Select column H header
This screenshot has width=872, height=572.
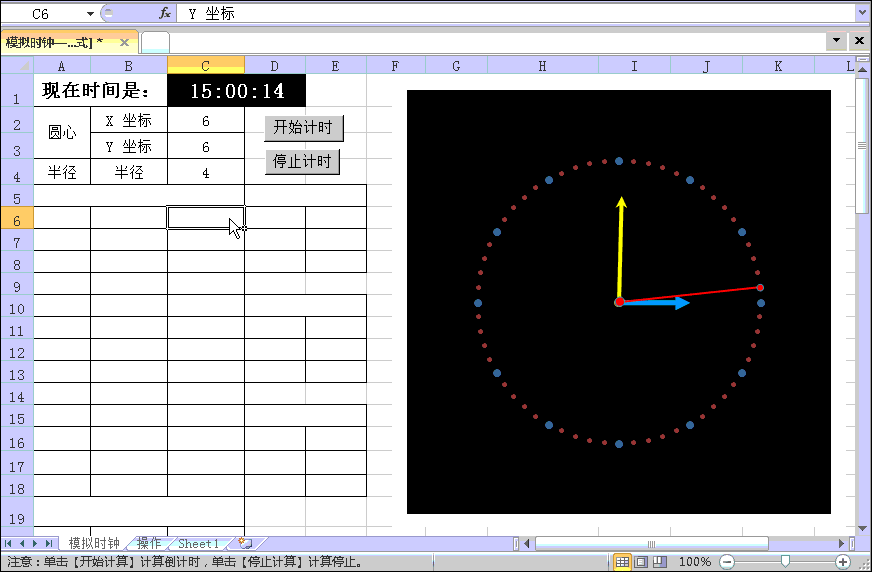(x=542, y=66)
